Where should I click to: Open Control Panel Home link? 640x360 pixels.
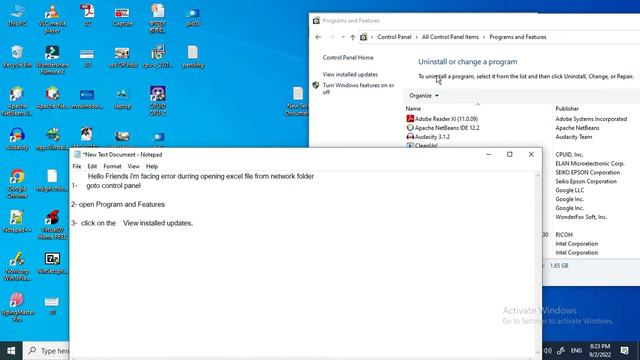pyautogui.click(x=348, y=58)
